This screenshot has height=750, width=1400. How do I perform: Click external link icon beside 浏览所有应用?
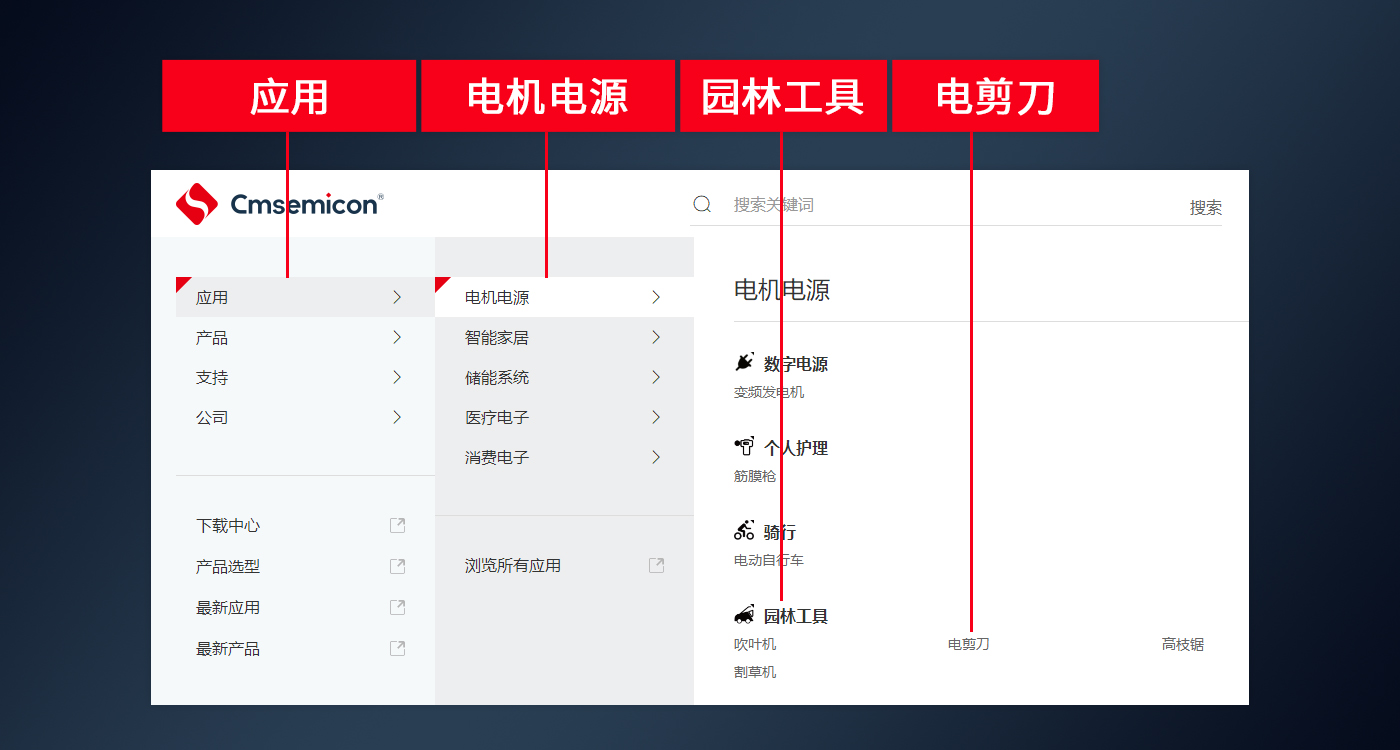(x=656, y=565)
